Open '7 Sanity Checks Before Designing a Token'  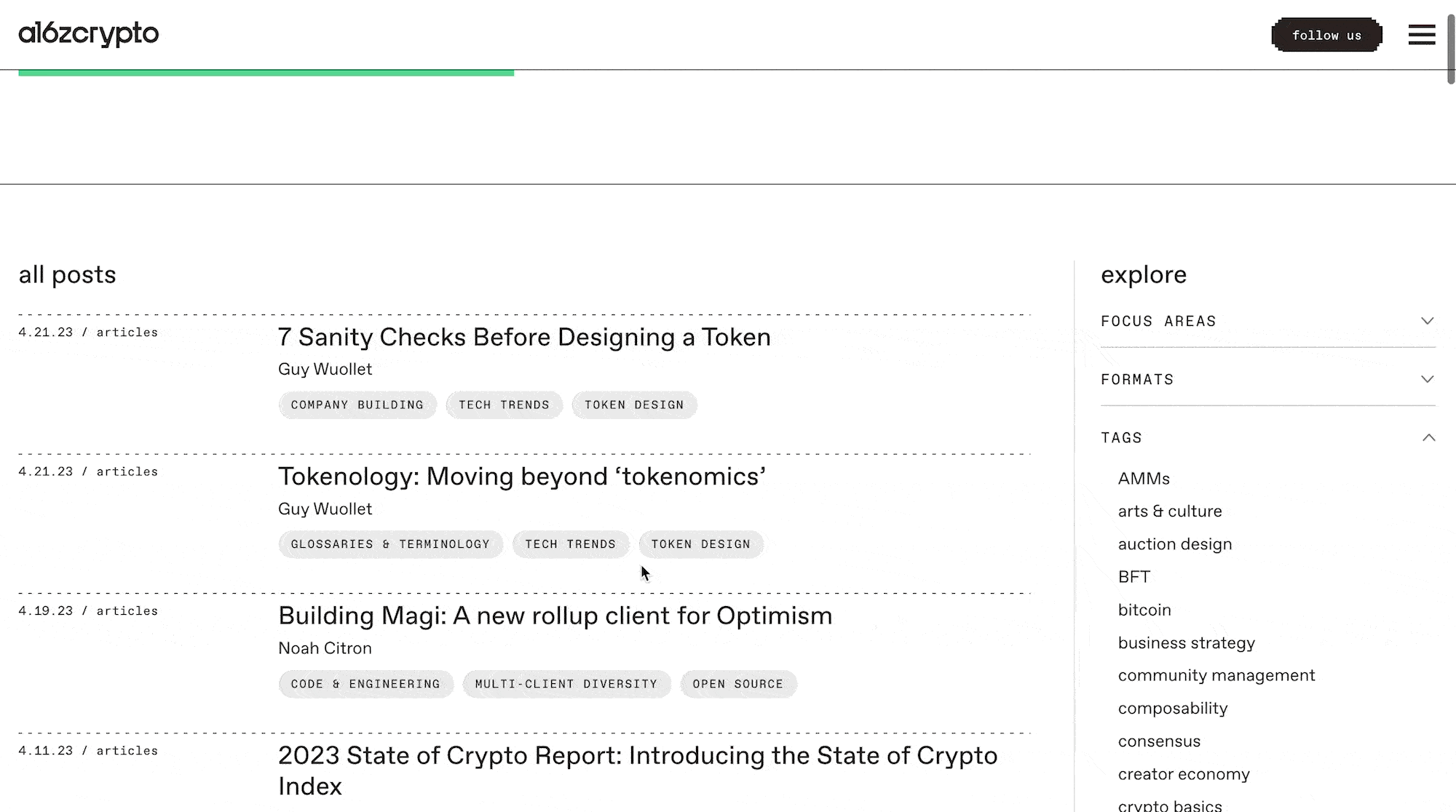point(524,337)
